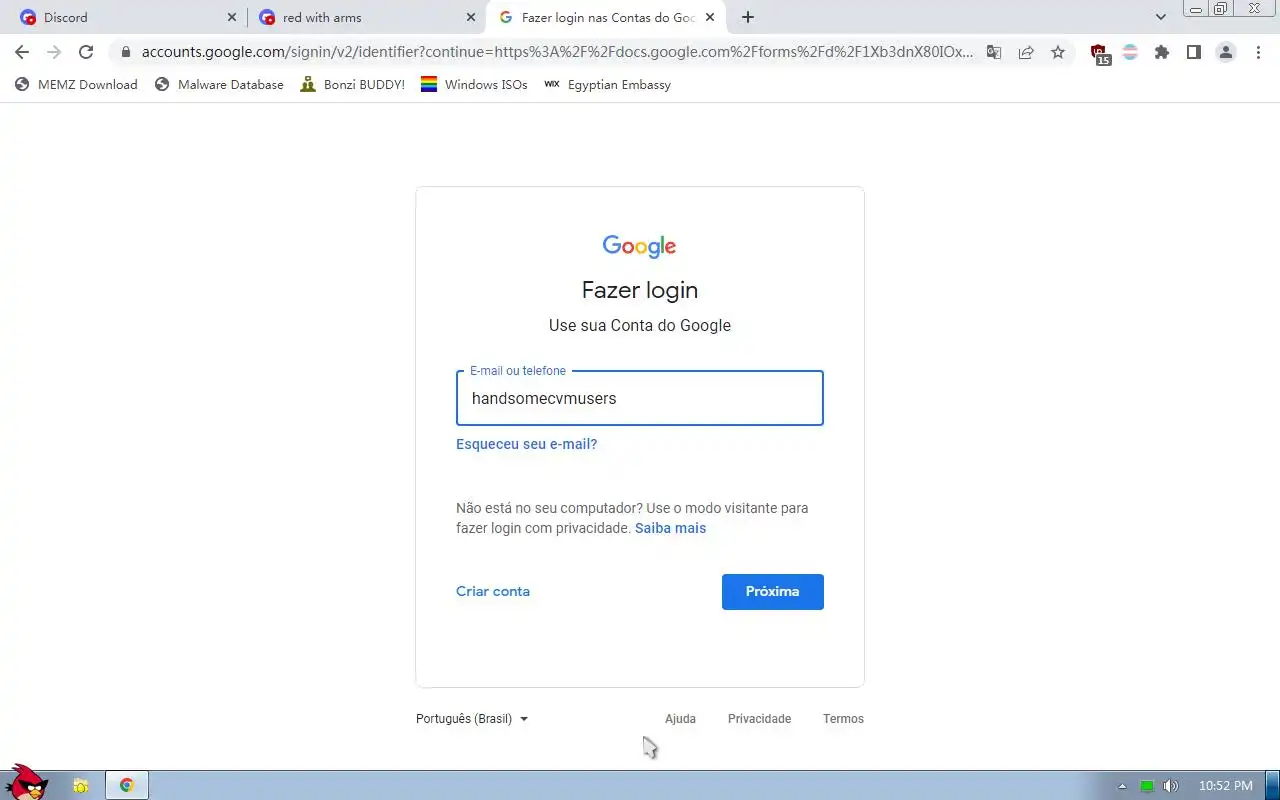Open MEMZ Download bookmark
Screen dimensions: 1280x800
(76, 85)
